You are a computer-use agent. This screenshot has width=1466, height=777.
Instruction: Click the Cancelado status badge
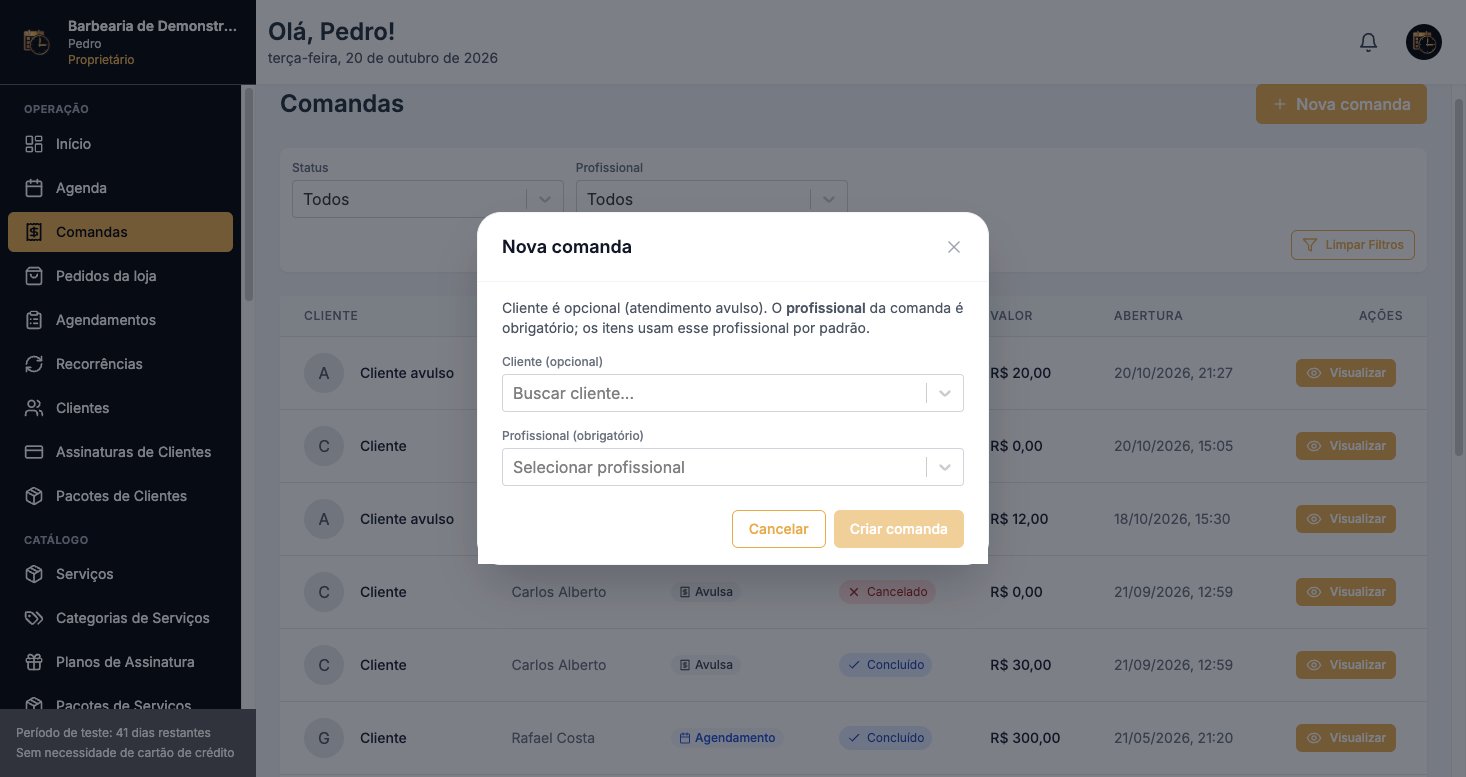[887, 592]
